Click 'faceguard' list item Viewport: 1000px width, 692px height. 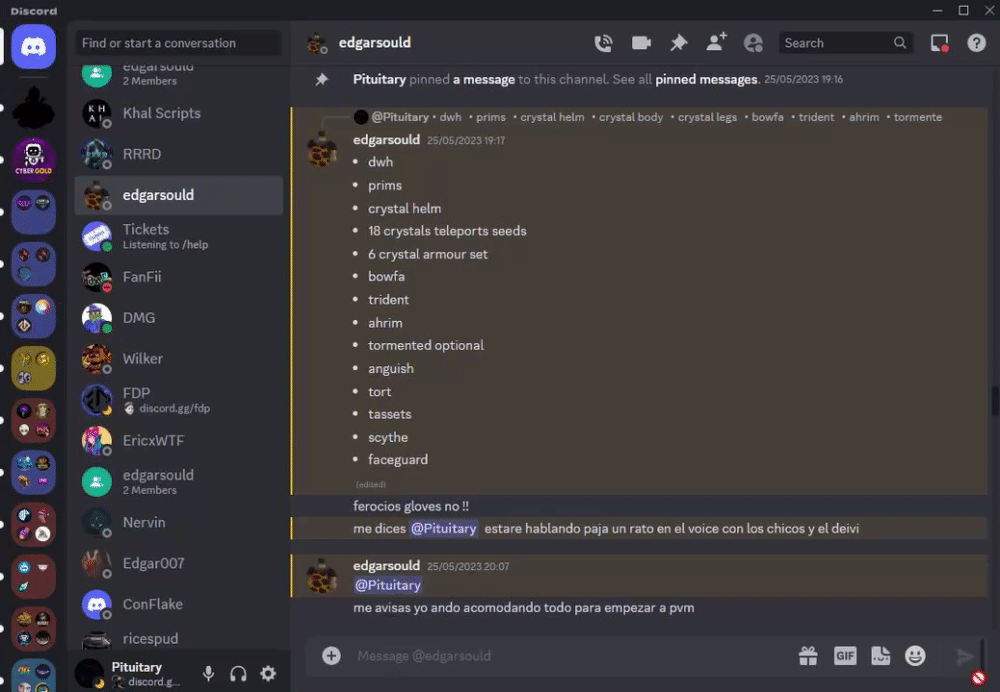point(398,460)
